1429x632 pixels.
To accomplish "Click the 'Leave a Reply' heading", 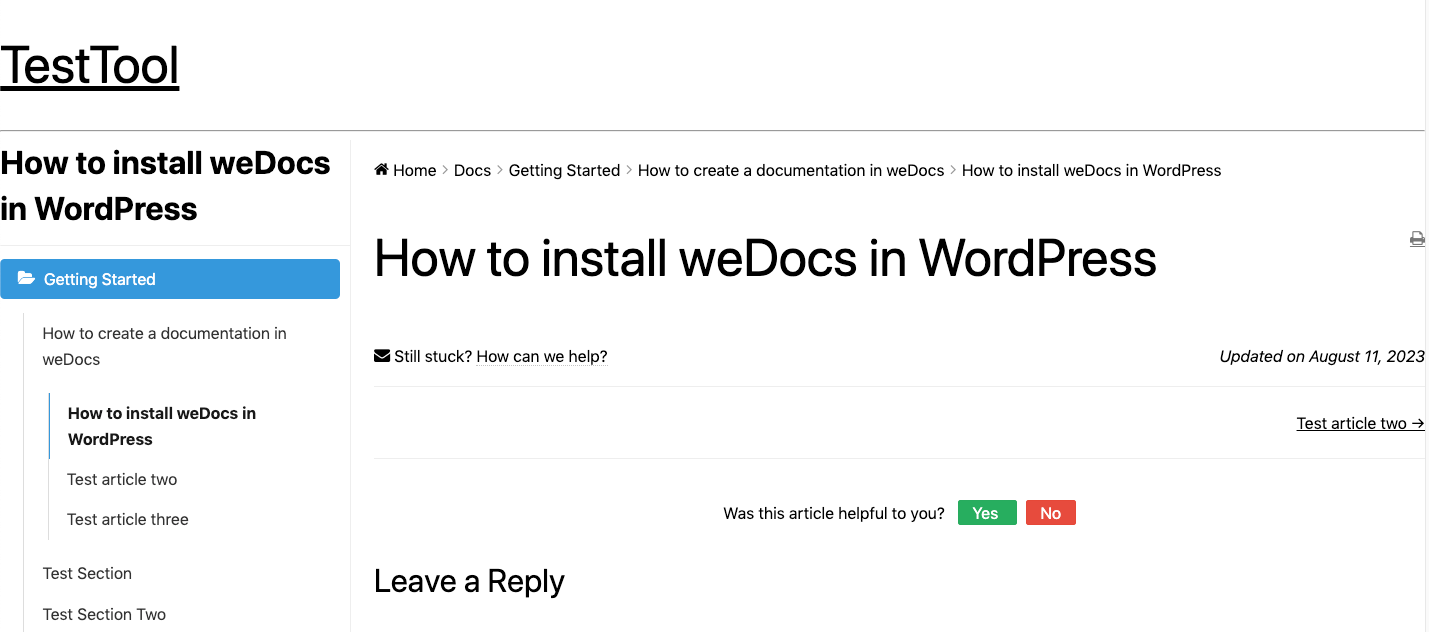I will tap(469, 581).
